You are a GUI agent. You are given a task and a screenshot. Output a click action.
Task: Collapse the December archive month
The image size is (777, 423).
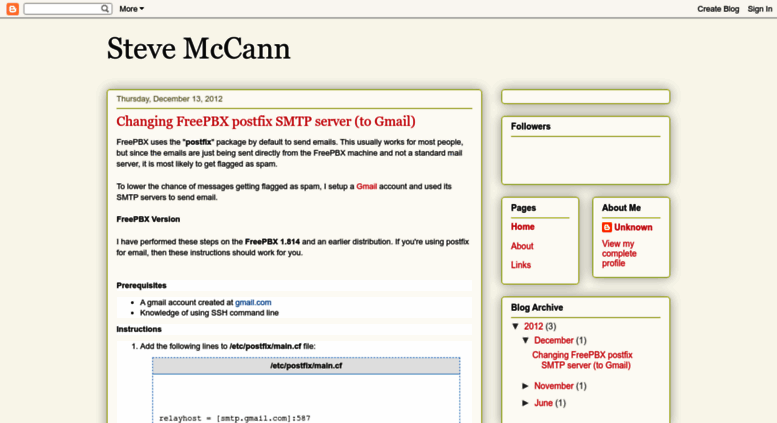(526, 340)
